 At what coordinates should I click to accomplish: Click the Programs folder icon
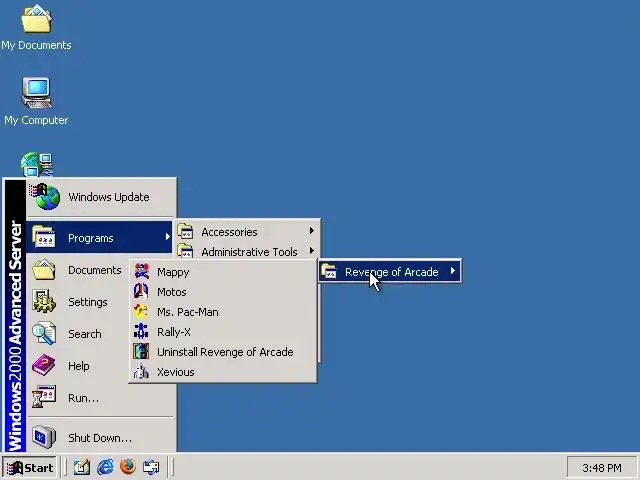click(44, 237)
